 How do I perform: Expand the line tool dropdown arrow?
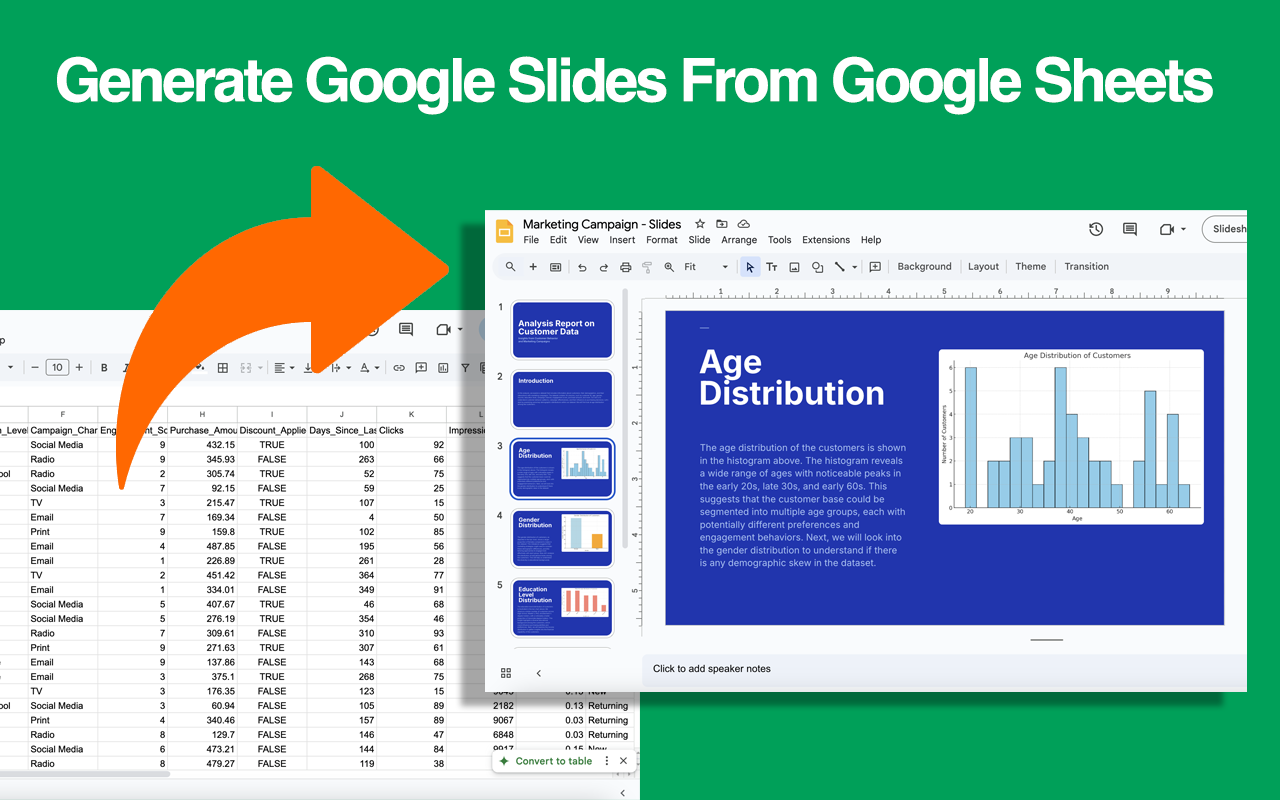point(855,268)
